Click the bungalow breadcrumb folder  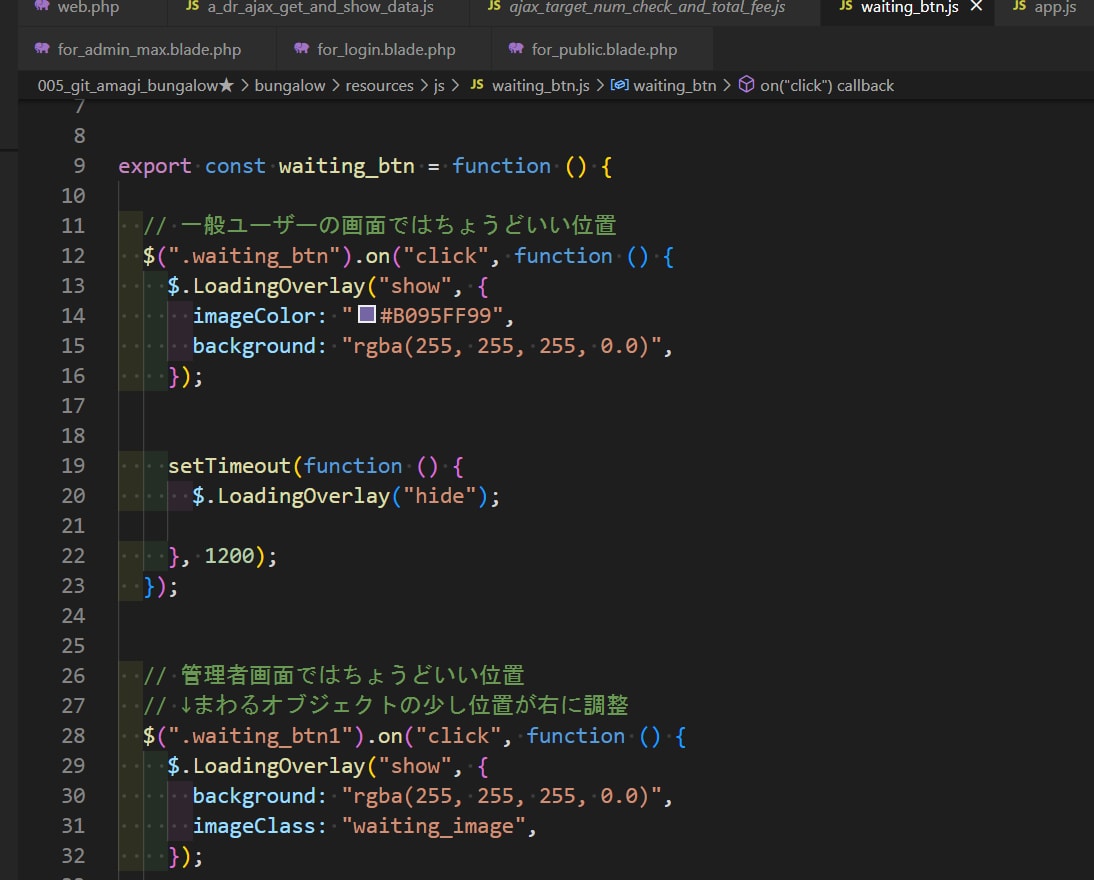(290, 86)
